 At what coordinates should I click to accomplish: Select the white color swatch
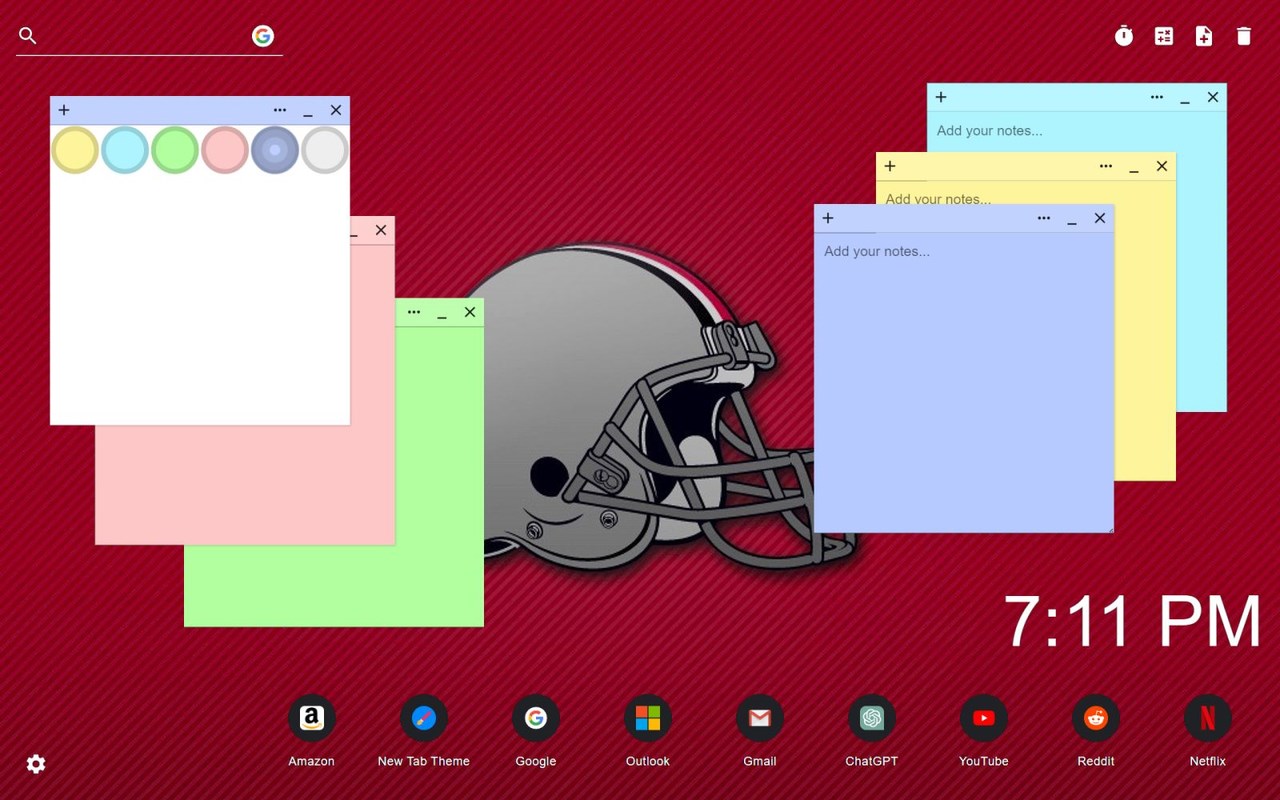325,150
